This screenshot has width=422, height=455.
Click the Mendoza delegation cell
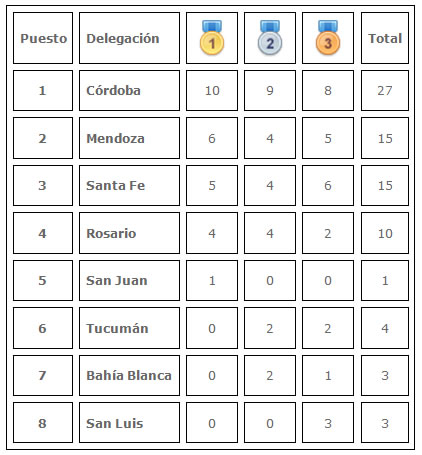(129, 138)
